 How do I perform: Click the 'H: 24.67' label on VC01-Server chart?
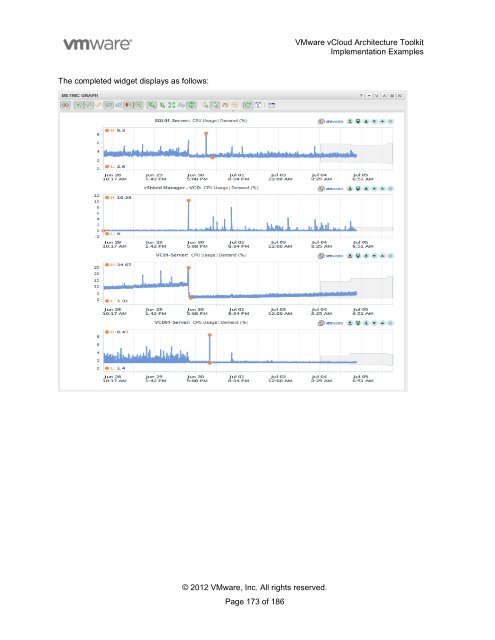coord(118,265)
